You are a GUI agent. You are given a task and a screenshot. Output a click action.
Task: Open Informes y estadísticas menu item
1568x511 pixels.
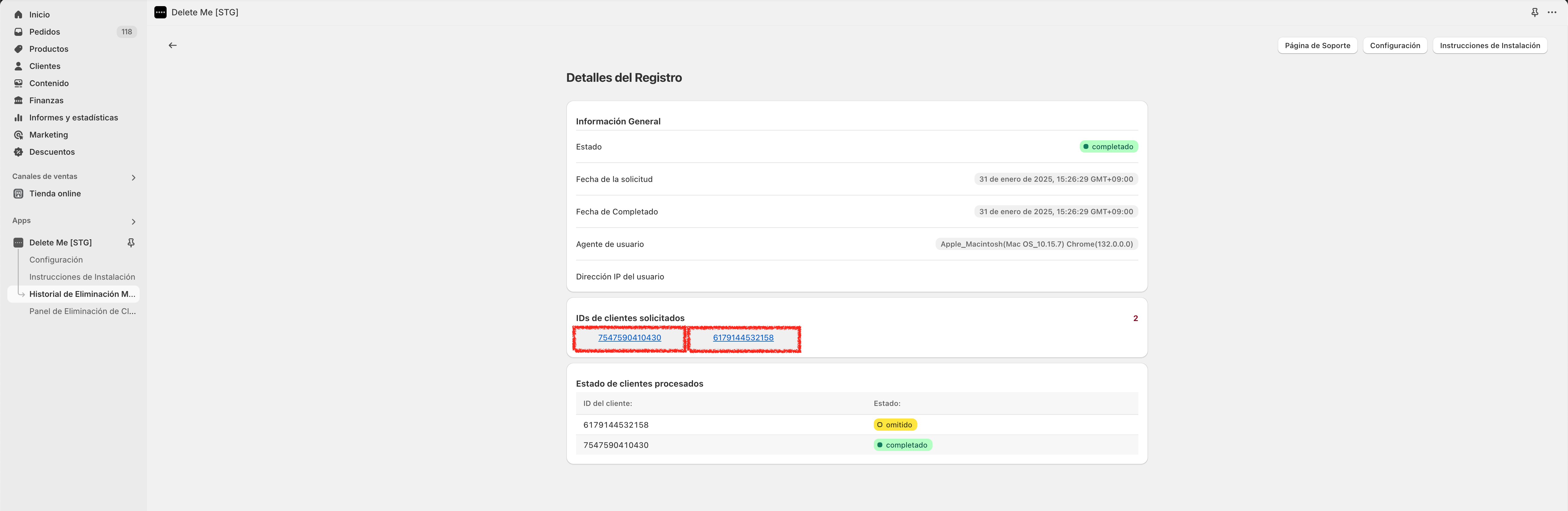coord(73,118)
